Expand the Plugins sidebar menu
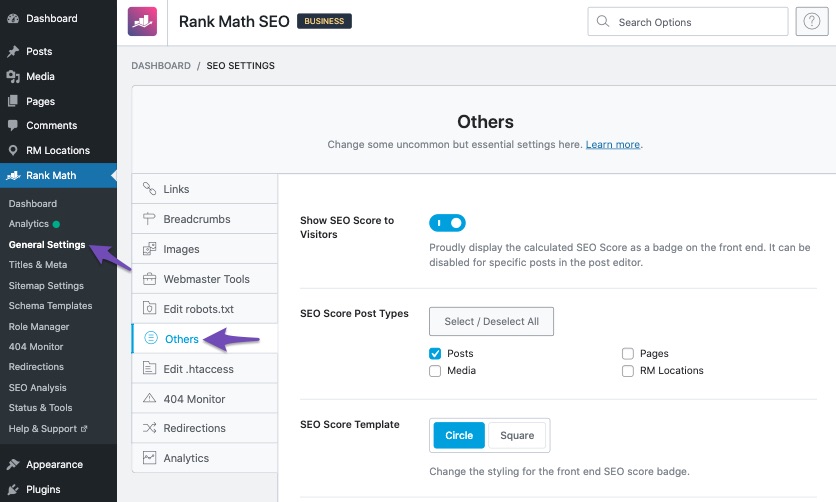The height and width of the screenshot is (502, 836). point(43,489)
